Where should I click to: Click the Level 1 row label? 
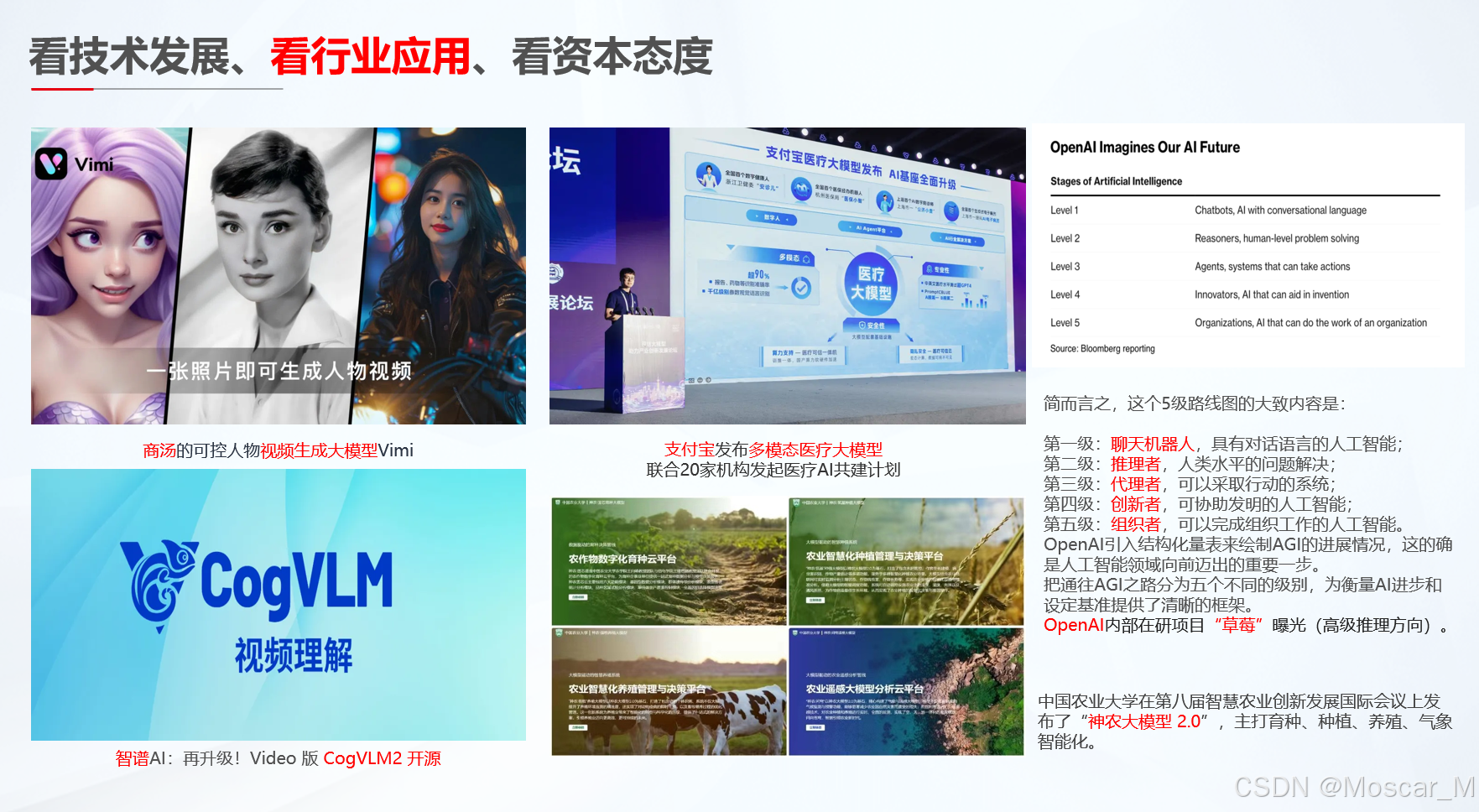coord(1065,211)
